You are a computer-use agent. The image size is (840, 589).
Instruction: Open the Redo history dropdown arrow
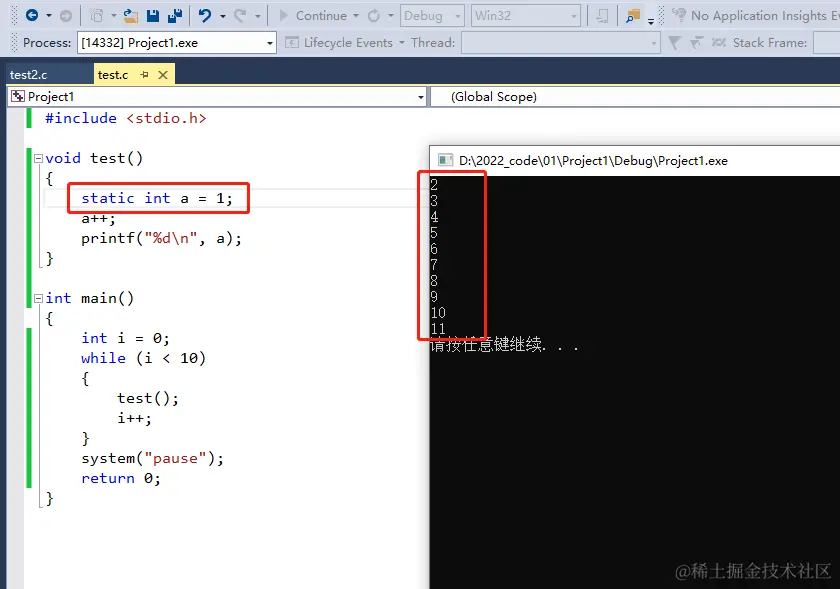tap(258, 16)
